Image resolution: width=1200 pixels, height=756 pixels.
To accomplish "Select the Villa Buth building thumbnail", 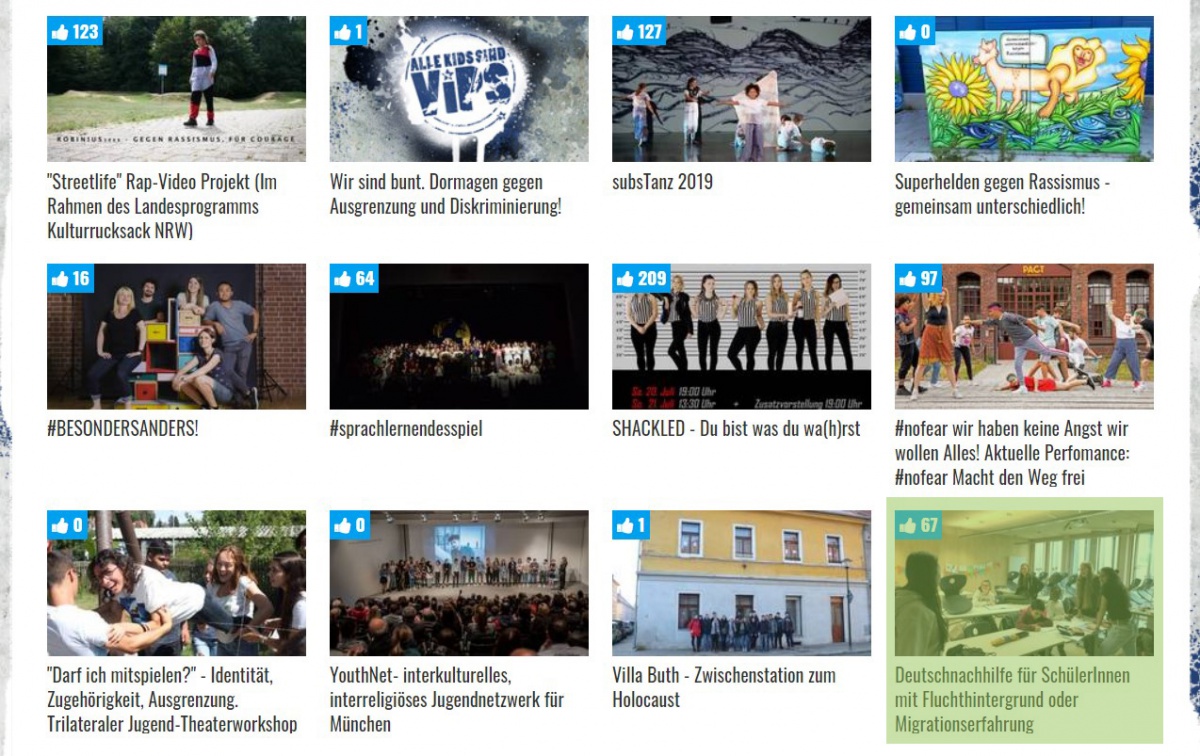I will (x=741, y=583).
